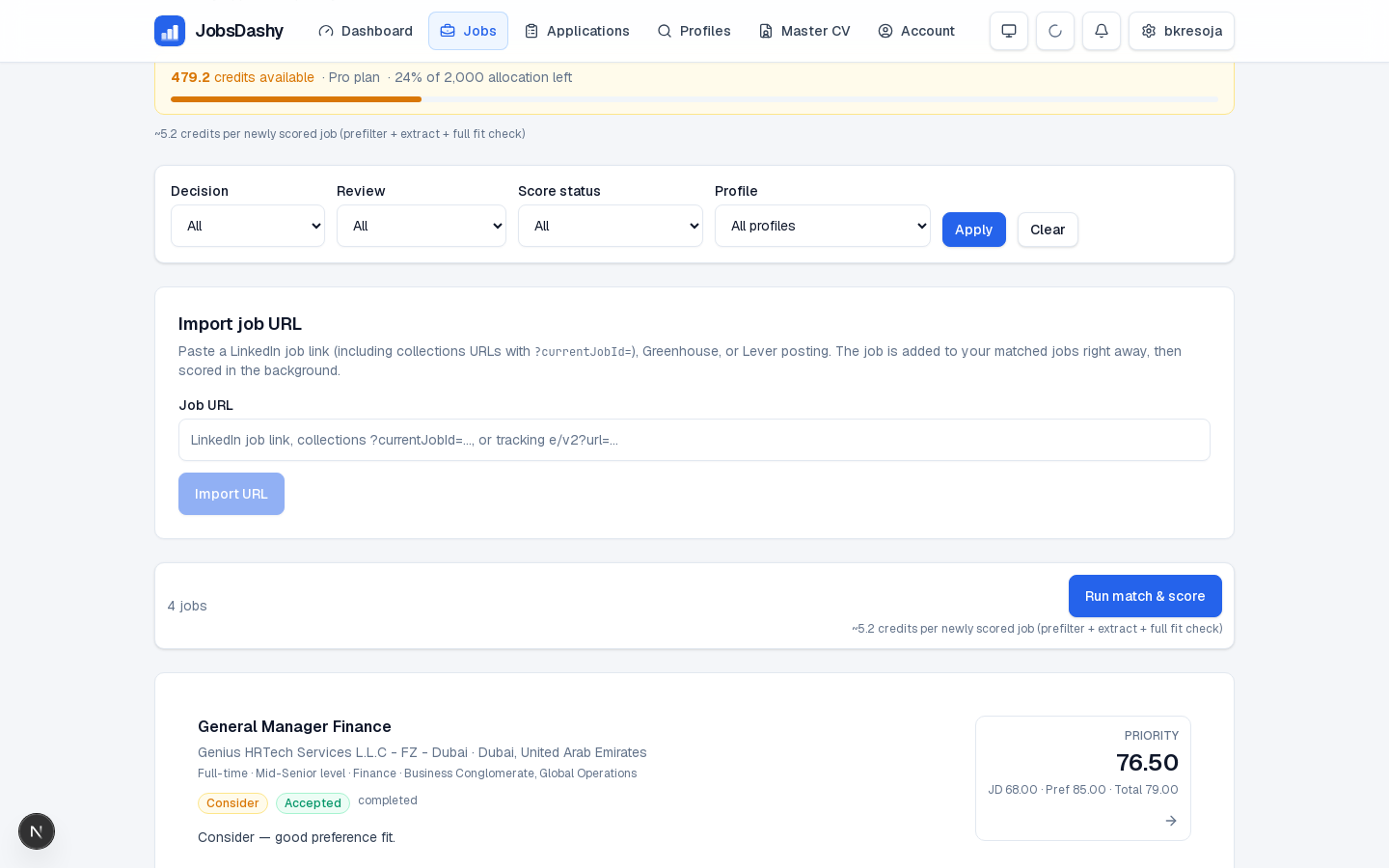Open notifications bell icon
The image size is (1389, 868).
[1102, 31]
